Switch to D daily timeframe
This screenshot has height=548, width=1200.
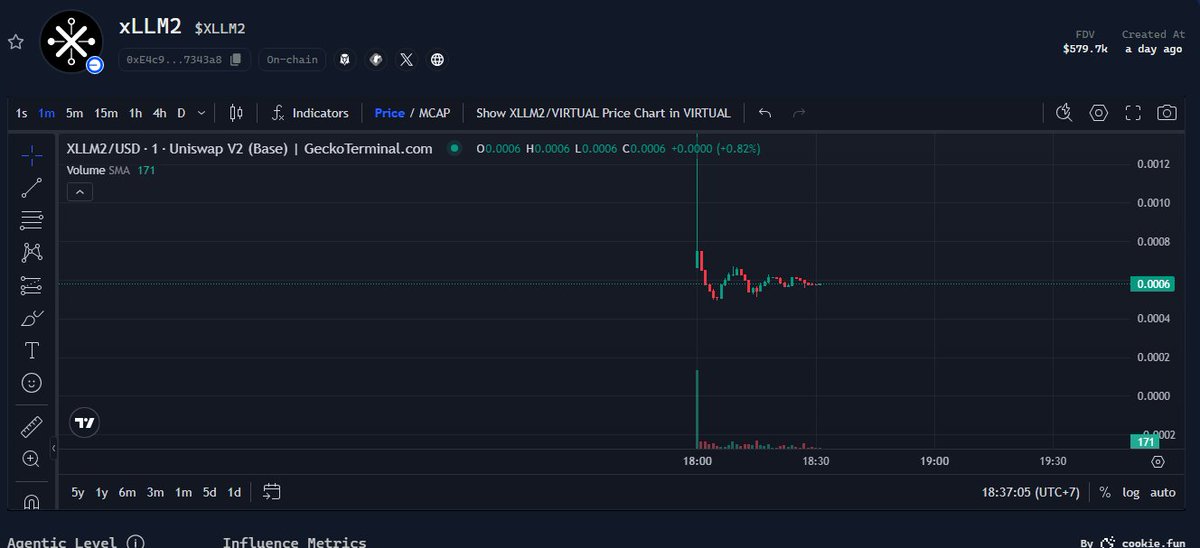181,113
